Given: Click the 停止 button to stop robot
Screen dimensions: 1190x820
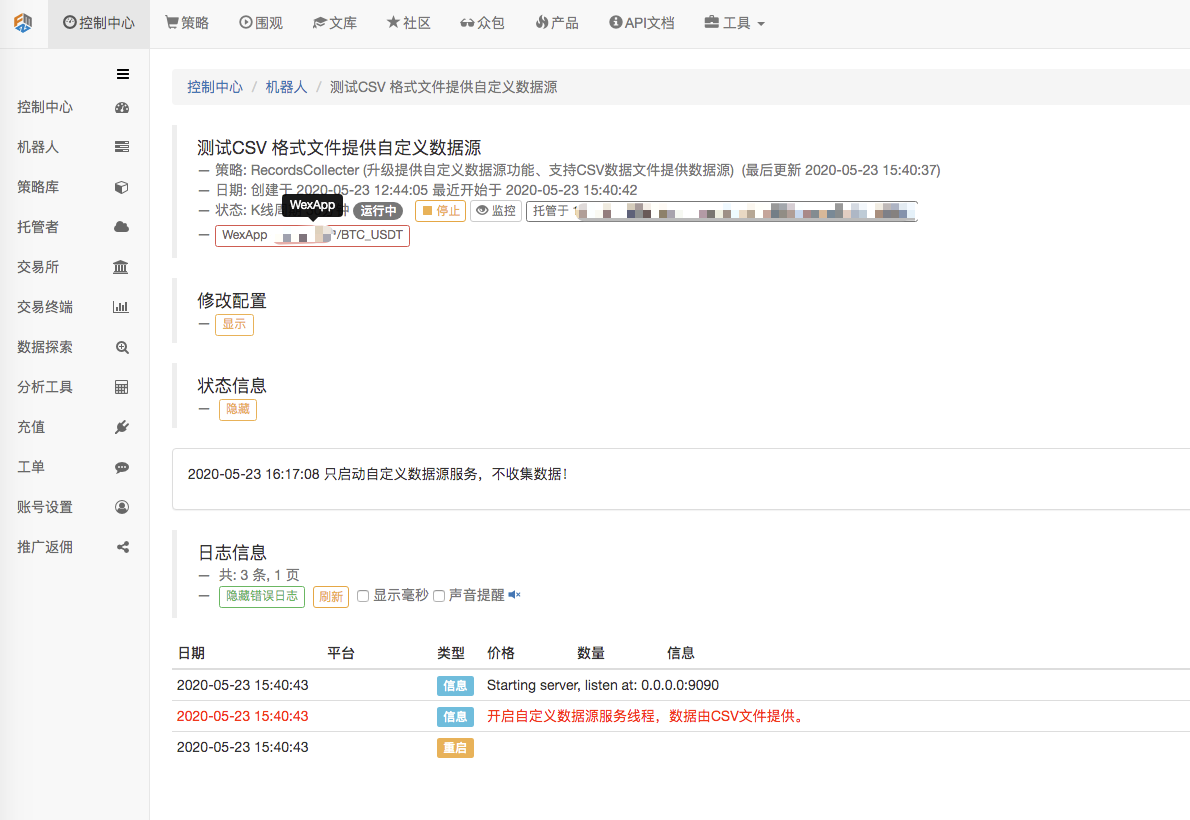Looking at the screenshot, I should pos(440,211).
